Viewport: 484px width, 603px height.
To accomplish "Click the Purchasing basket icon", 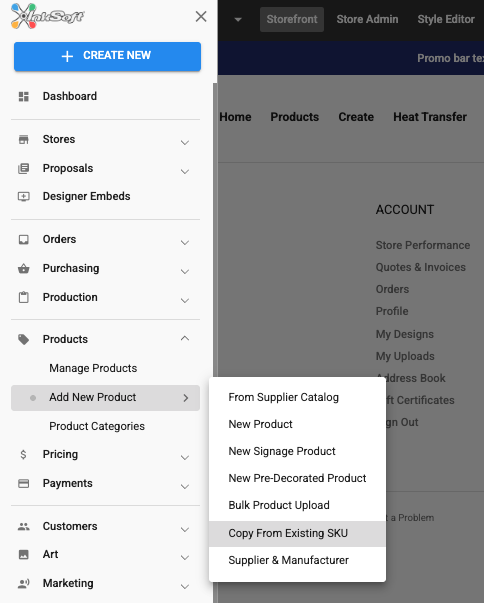I will (x=24, y=268).
